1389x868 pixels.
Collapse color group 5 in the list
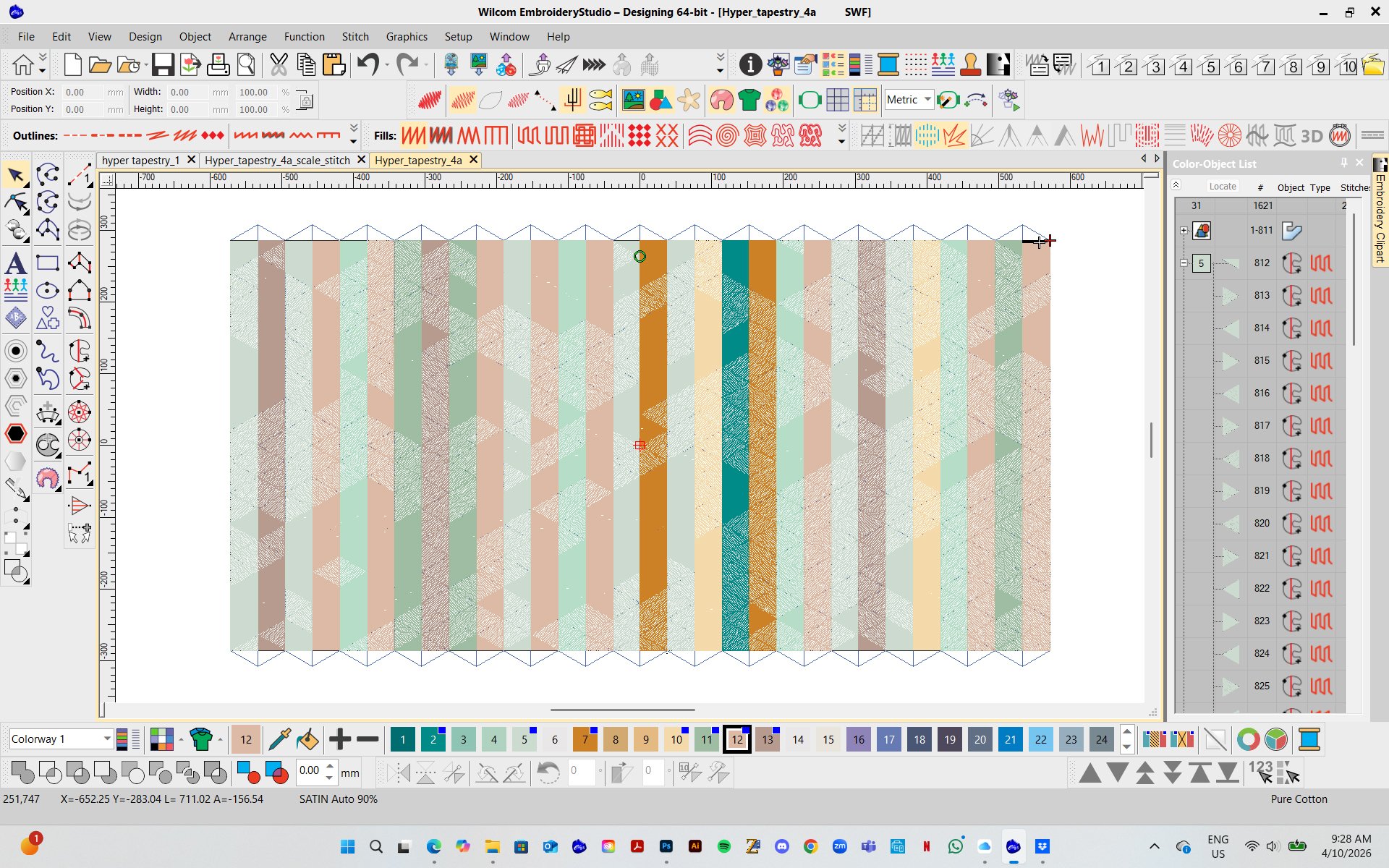[1184, 263]
